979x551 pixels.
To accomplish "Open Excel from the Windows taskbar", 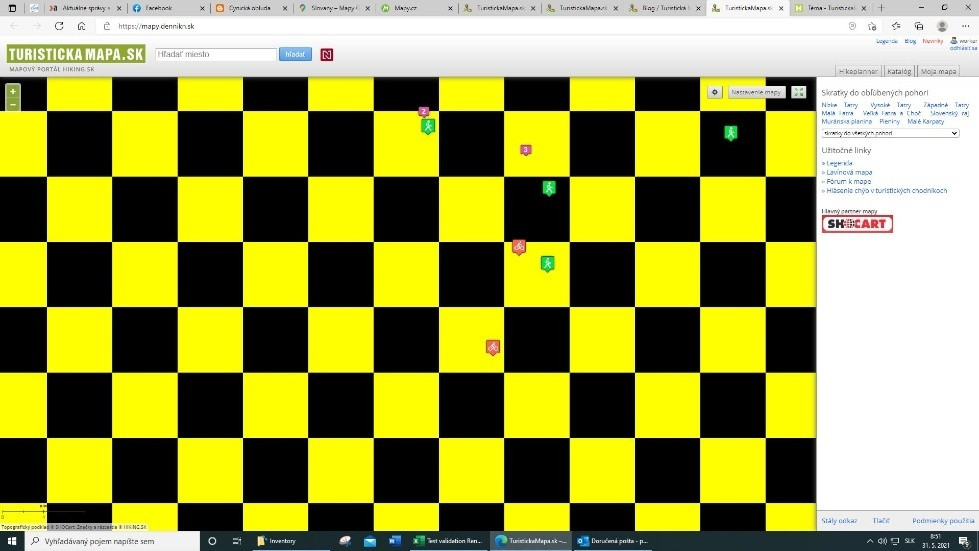I will 419,541.
